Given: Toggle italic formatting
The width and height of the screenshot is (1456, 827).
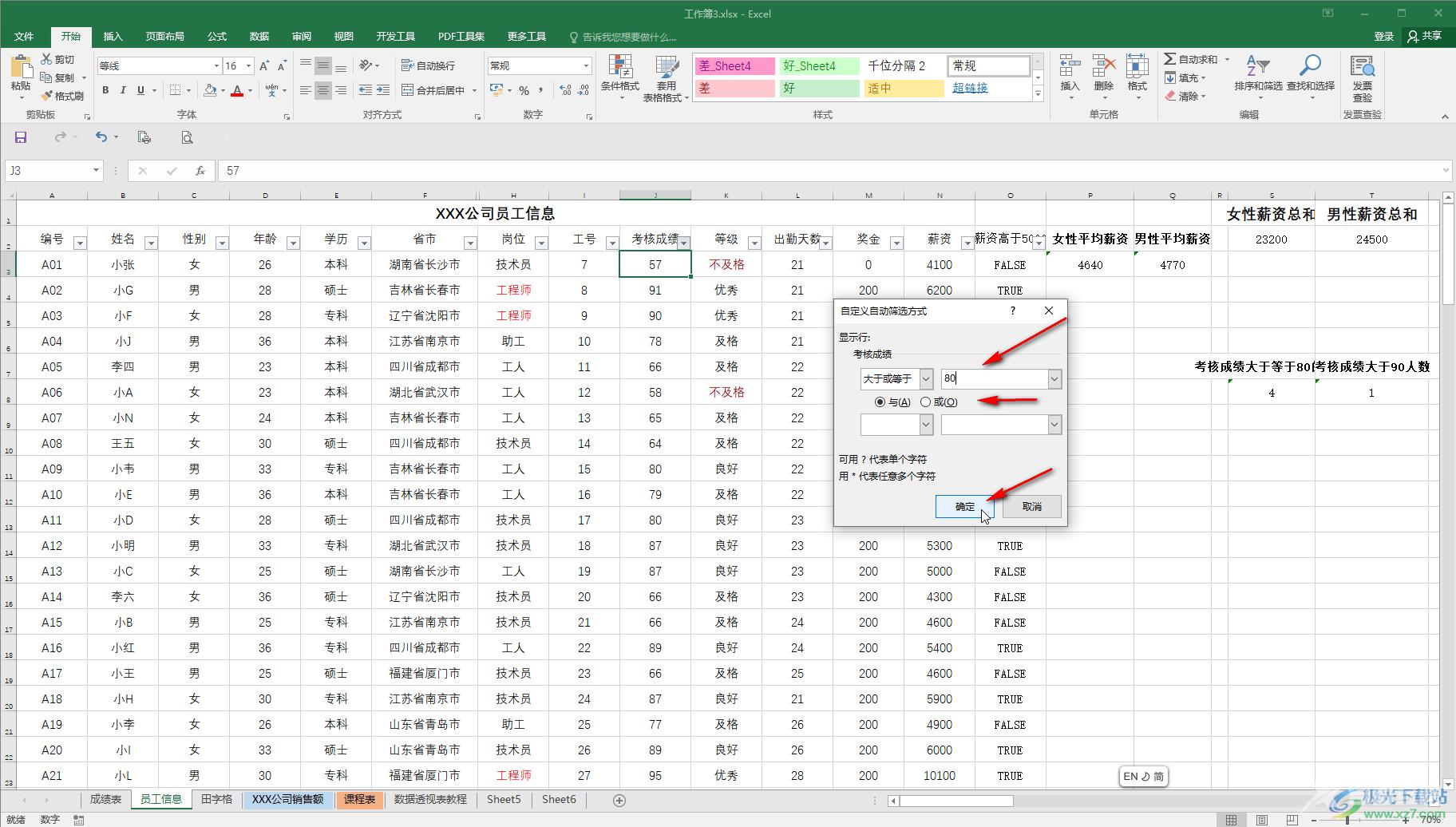Looking at the screenshot, I should click(x=123, y=90).
